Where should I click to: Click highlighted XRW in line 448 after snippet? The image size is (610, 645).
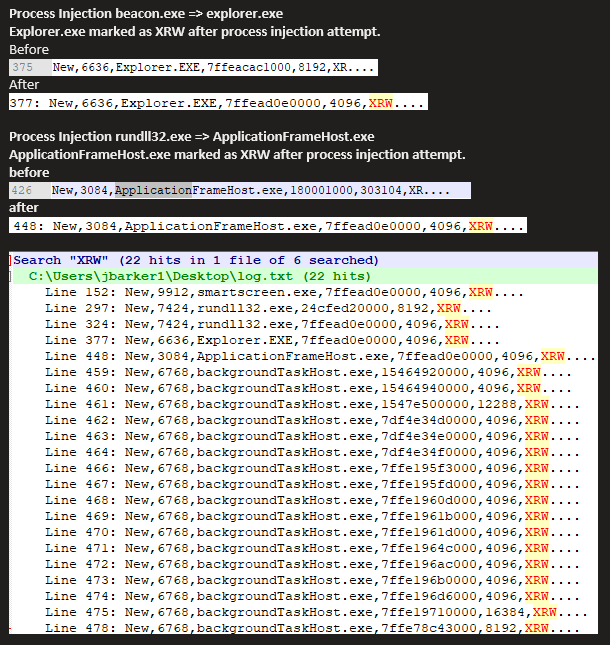481,226
